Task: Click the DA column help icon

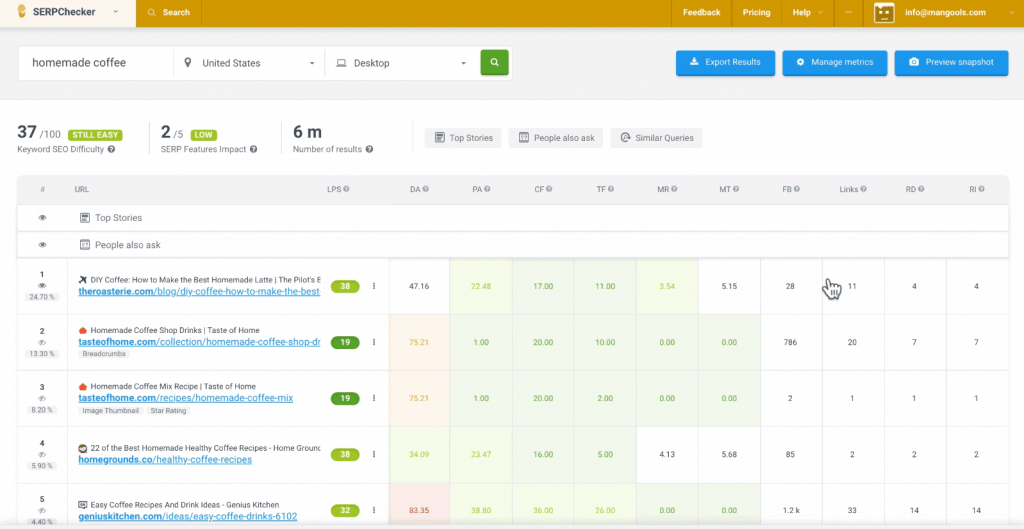Action: 425,189
